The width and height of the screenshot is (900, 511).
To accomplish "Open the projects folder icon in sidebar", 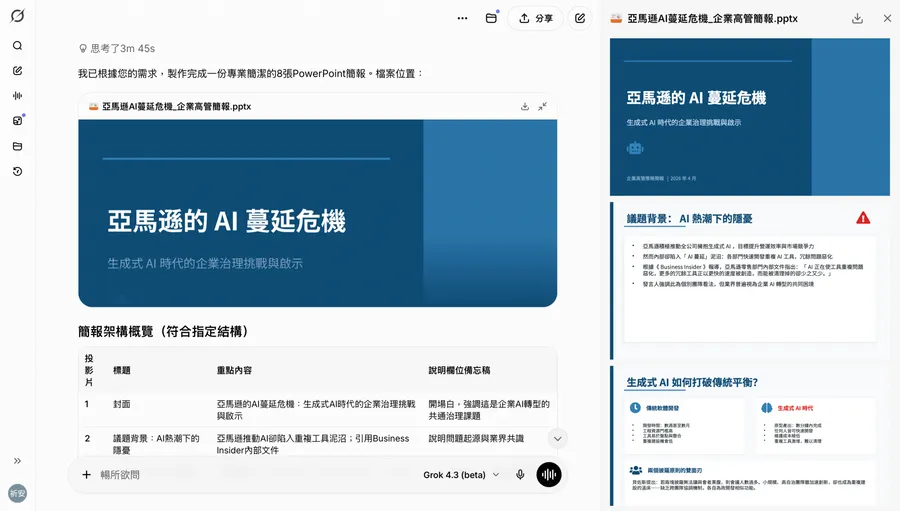I will click(17, 146).
